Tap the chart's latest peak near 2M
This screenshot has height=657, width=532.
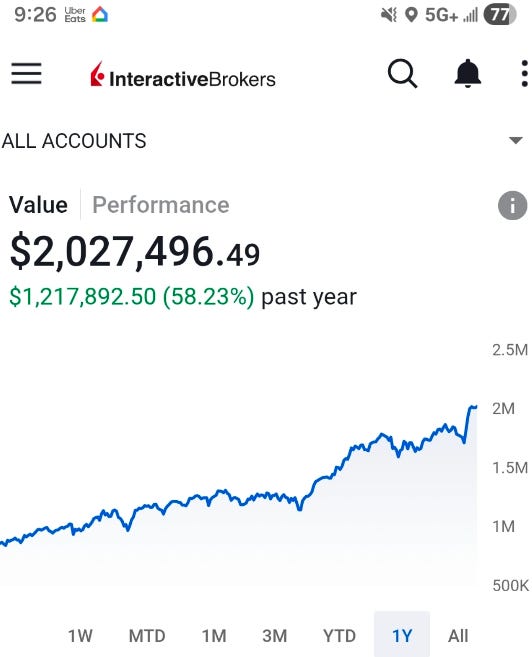coord(473,406)
